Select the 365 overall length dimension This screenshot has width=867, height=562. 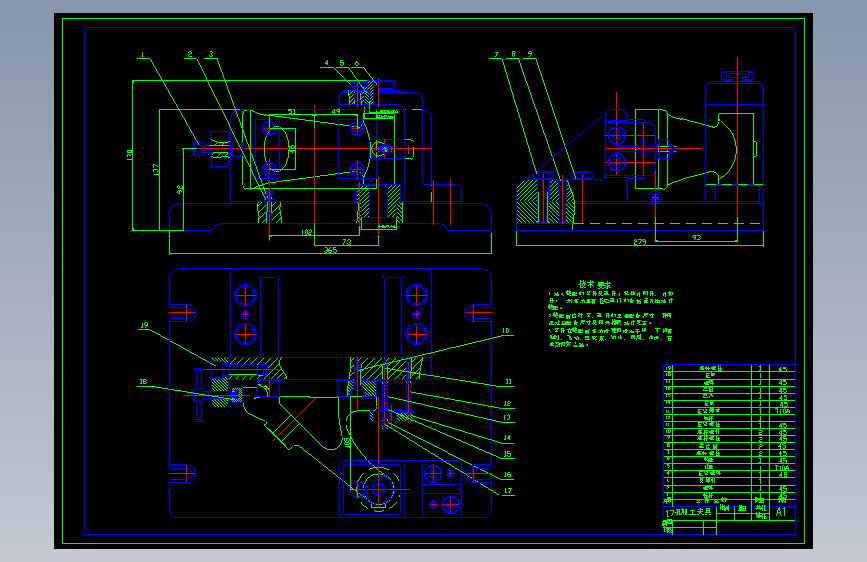point(330,250)
